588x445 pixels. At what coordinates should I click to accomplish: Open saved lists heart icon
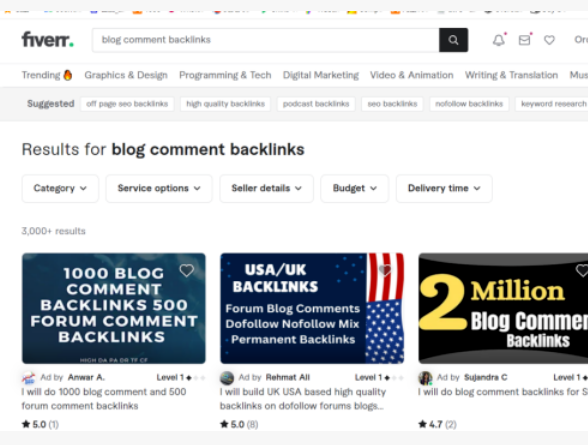click(x=549, y=40)
